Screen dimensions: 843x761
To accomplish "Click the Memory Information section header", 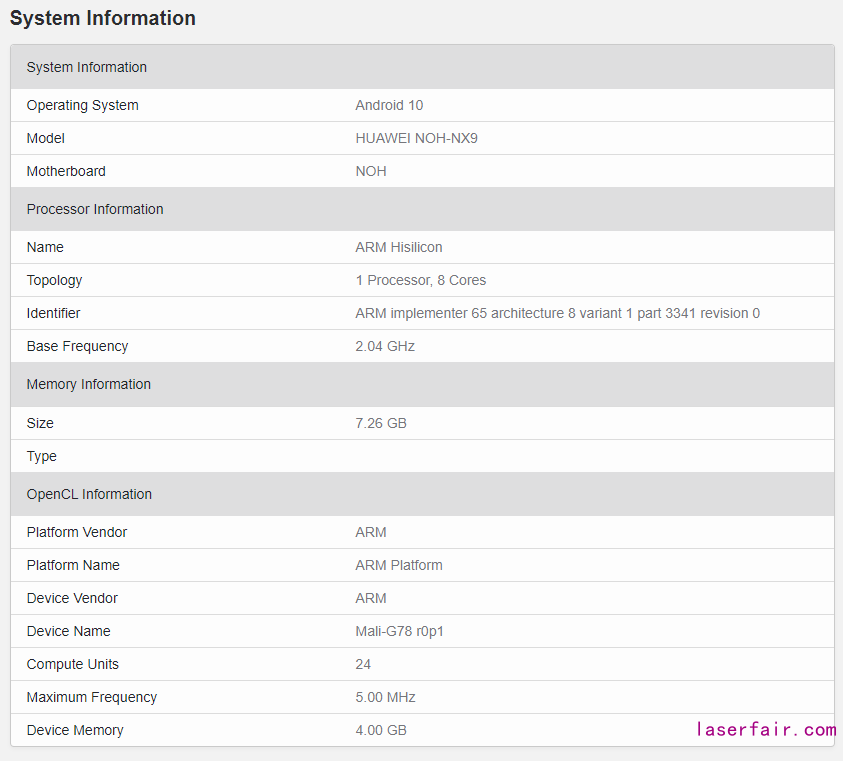I will pos(89,384).
